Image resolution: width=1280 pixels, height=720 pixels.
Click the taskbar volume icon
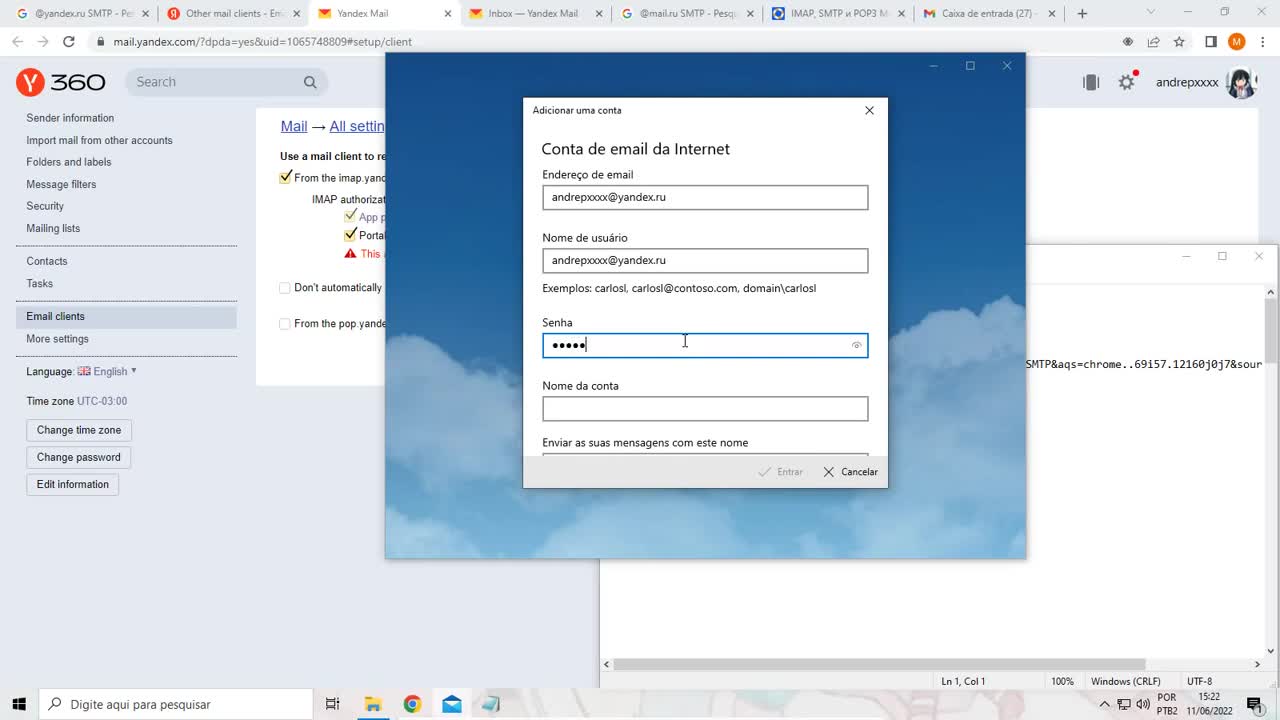(1143, 704)
